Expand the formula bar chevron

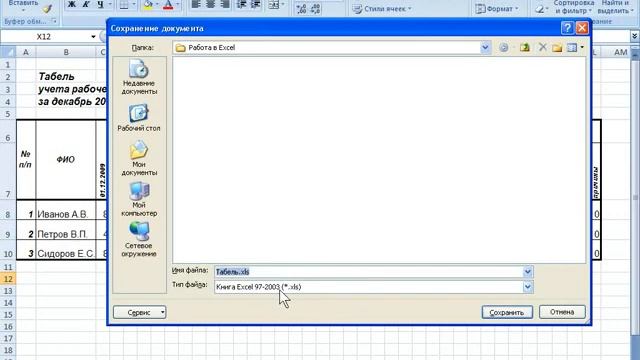click(634, 36)
